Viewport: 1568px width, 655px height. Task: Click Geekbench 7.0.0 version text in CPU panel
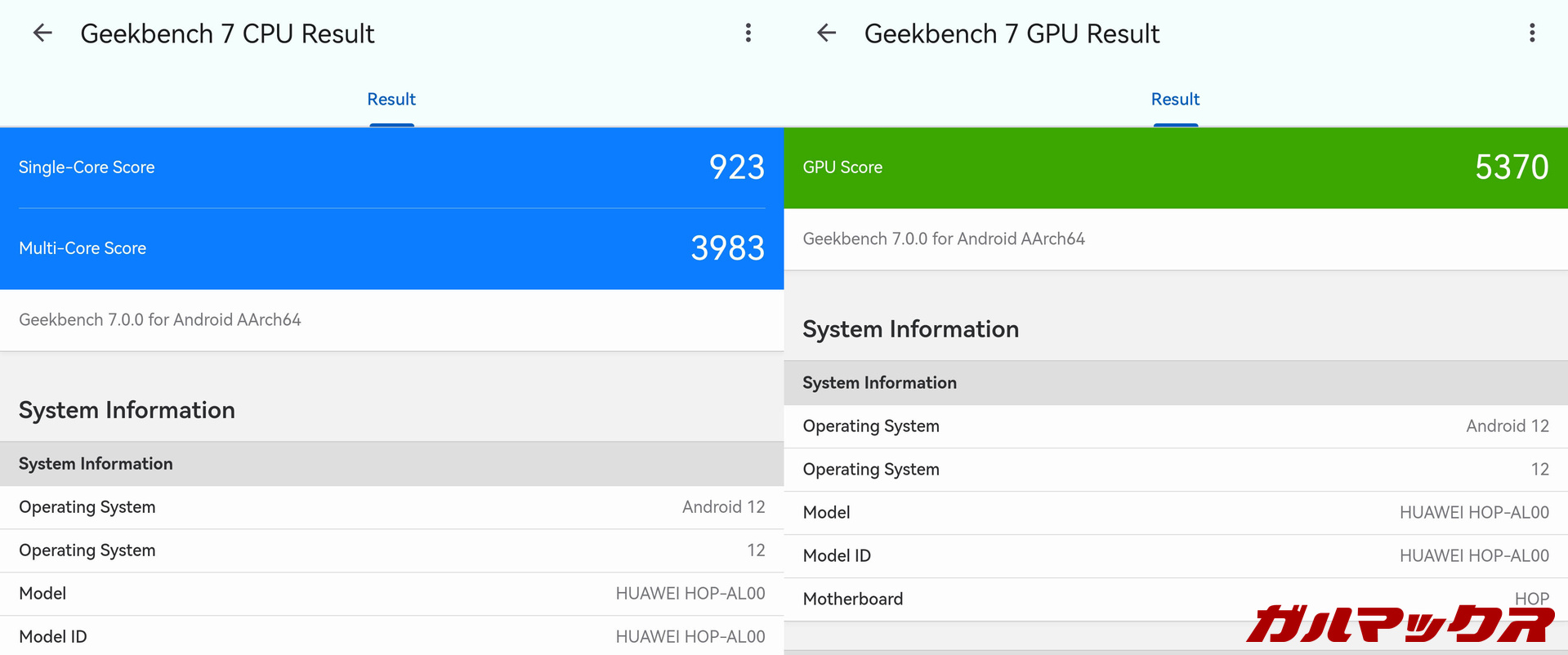(x=160, y=320)
